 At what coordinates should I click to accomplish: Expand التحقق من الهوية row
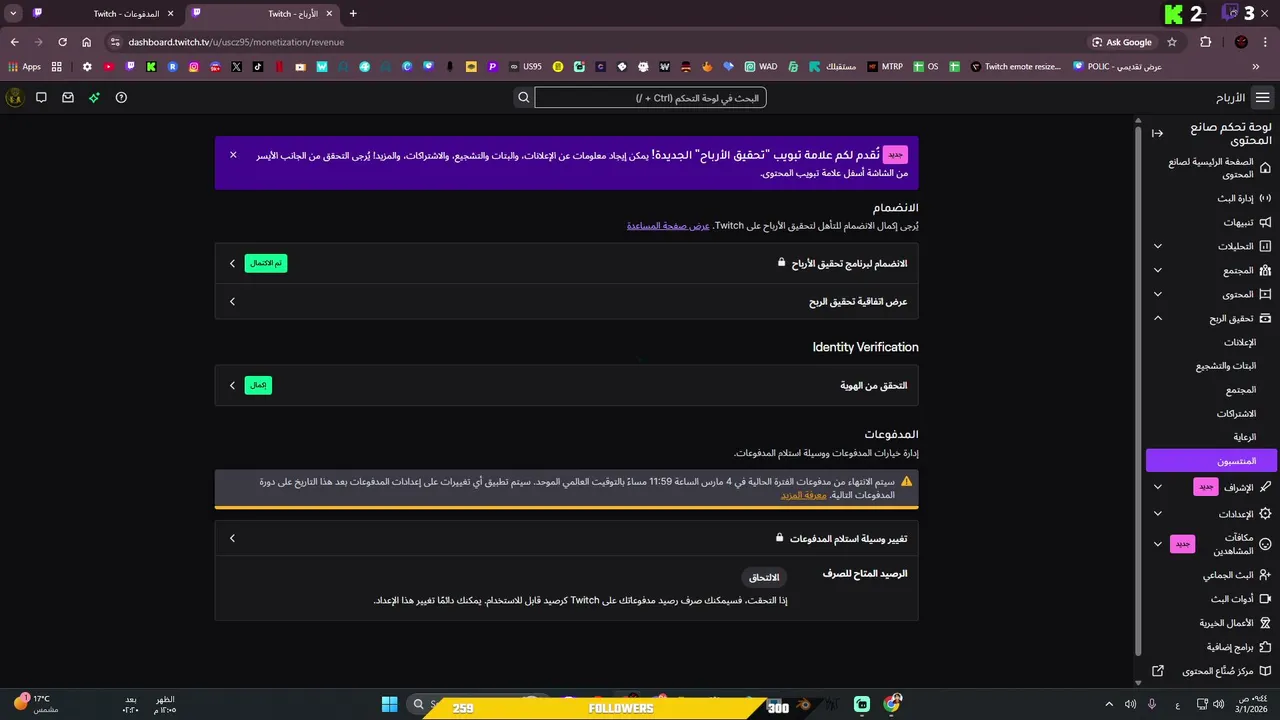click(x=566, y=385)
